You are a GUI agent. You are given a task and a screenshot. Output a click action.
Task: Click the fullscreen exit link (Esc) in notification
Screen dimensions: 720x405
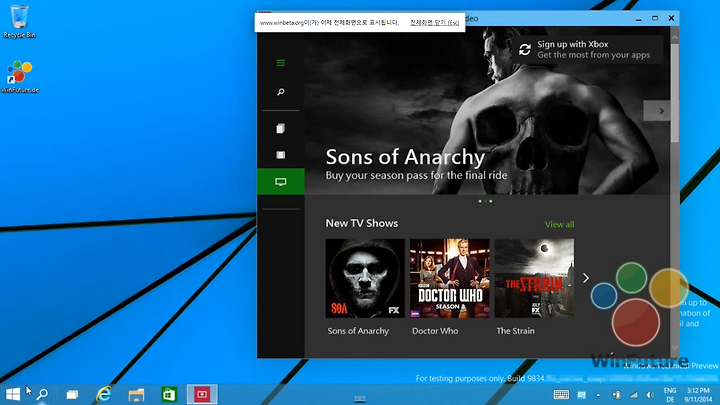coord(434,22)
